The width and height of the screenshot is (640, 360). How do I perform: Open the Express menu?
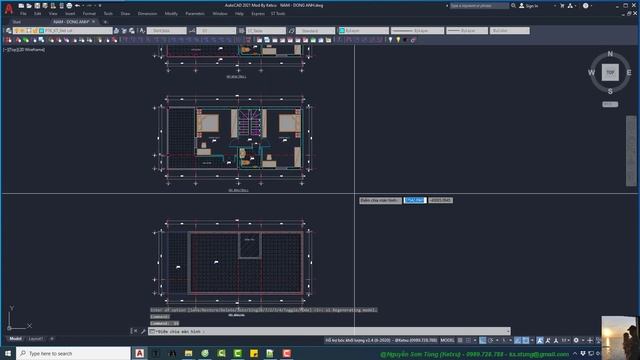[x=258, y=13]
